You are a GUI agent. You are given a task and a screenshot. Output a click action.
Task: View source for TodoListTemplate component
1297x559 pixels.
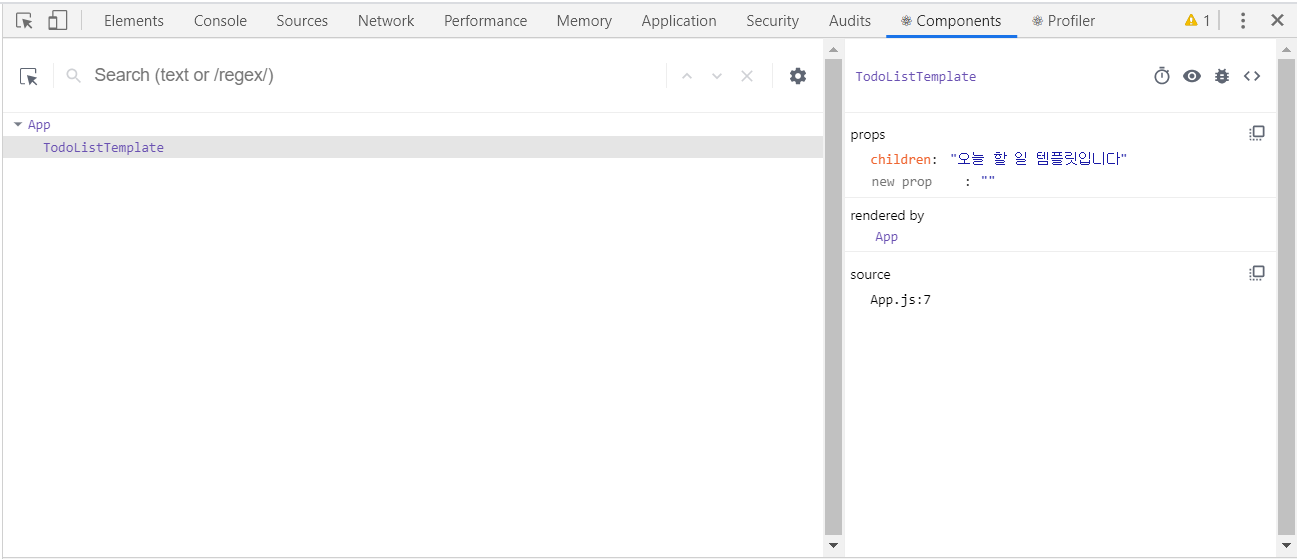[1252, 76]
